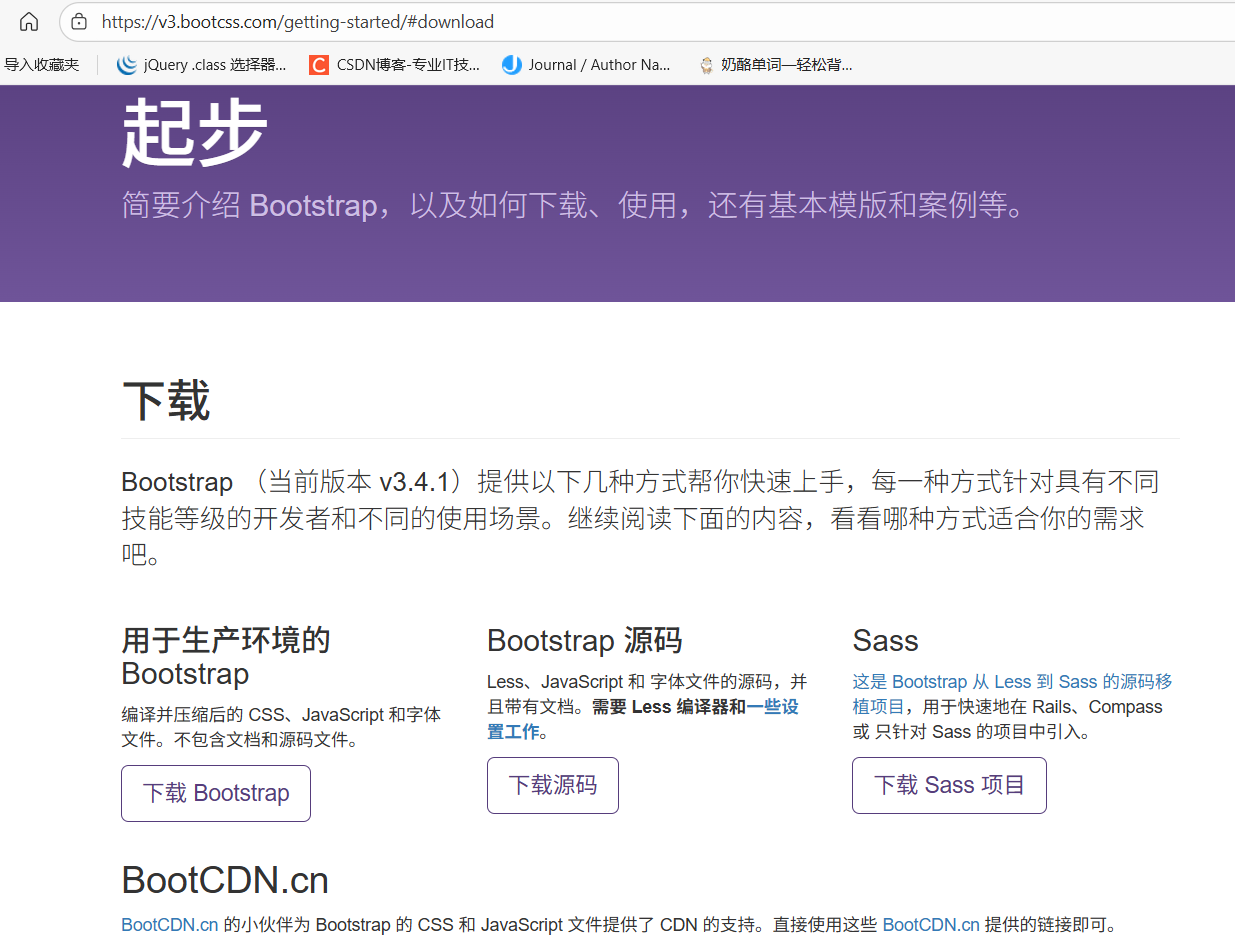Image resolution: width=1235 pixels, height=951 pixels.
Task: Click the Journal / Author Na... bookmark favicon
Action: (x=511, y=65)
